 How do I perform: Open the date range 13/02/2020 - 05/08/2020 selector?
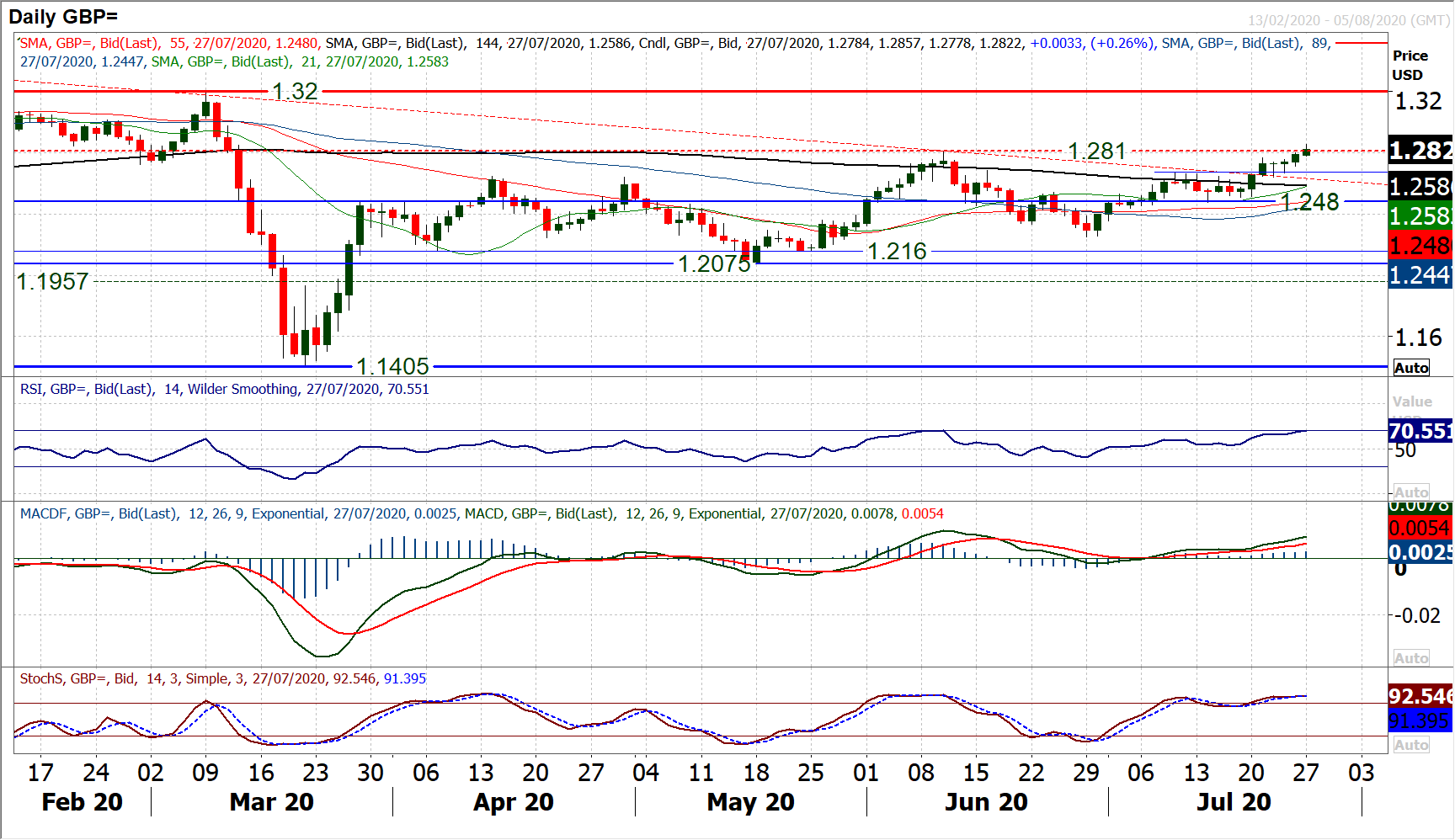pyautogui.click(x=1349, y=20)
